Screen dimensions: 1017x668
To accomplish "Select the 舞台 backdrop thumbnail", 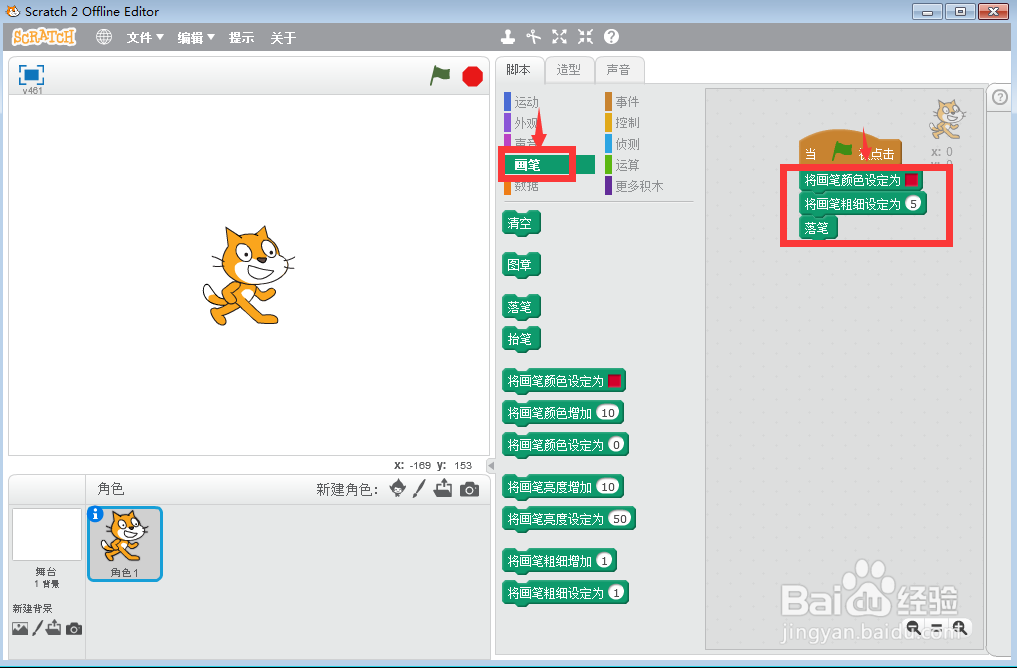I will [x=47, y=534].
